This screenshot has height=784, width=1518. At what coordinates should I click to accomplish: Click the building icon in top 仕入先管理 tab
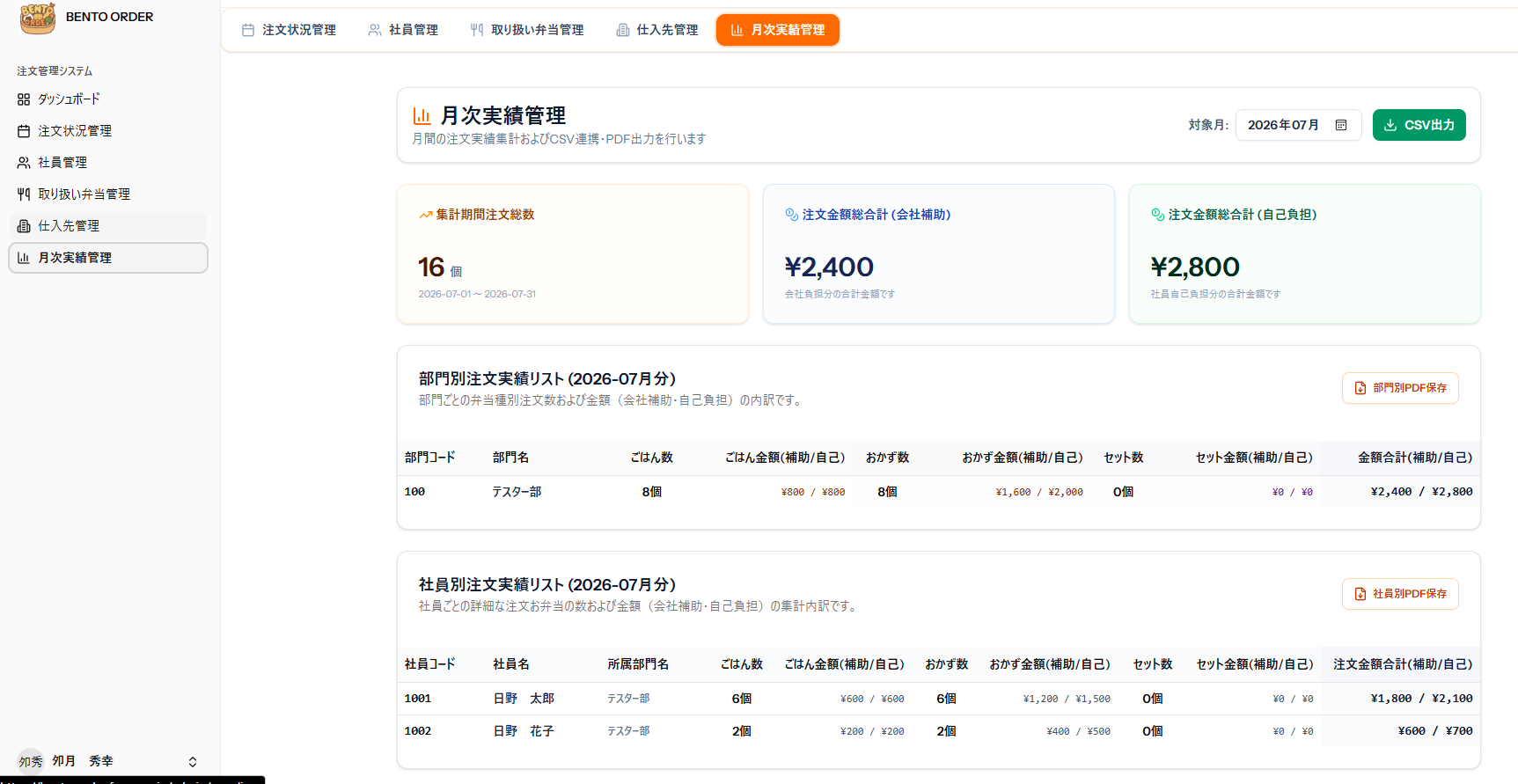[623, 30]
